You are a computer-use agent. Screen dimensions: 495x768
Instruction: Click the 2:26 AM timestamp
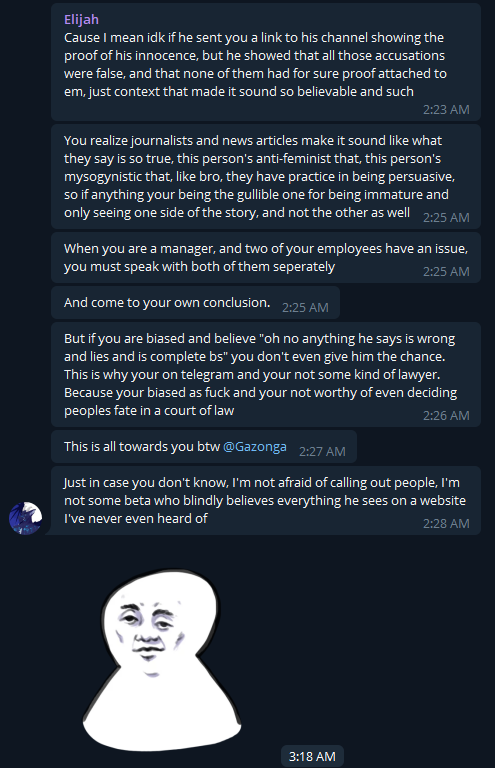click(x=446, y=415)
